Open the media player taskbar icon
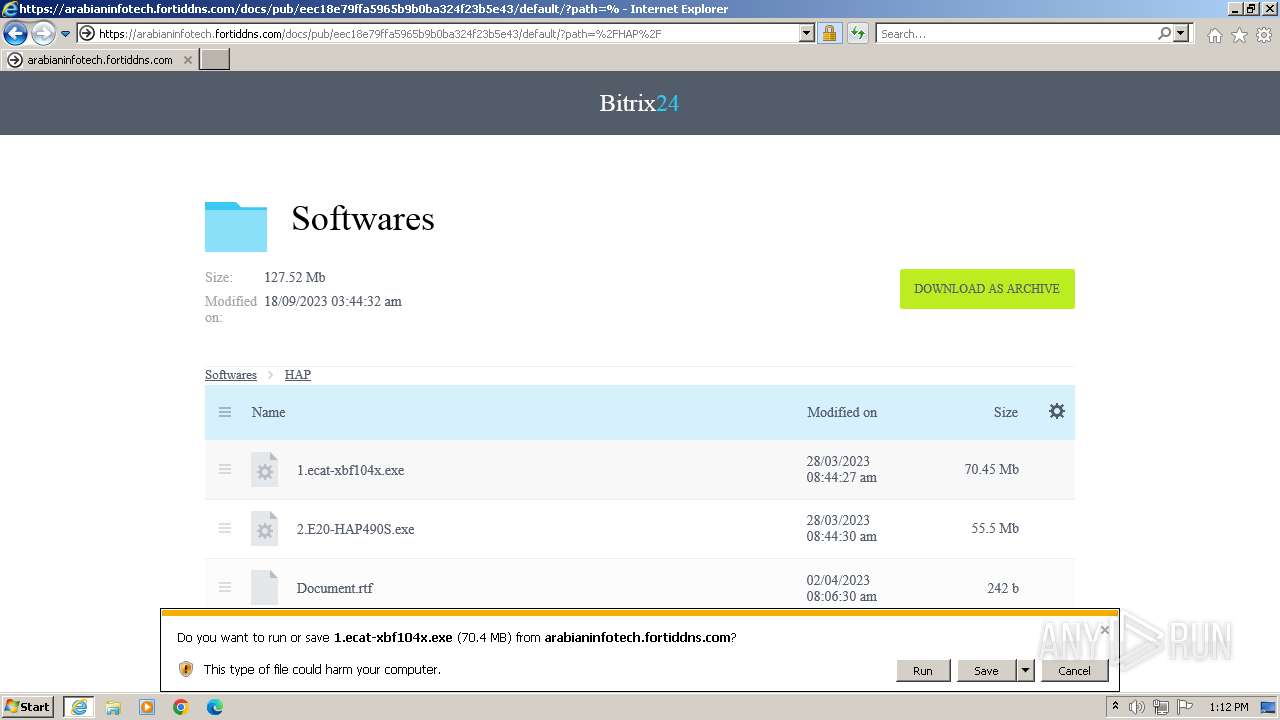The height and width of the screenshot is (720, 1280). point(147,707)
